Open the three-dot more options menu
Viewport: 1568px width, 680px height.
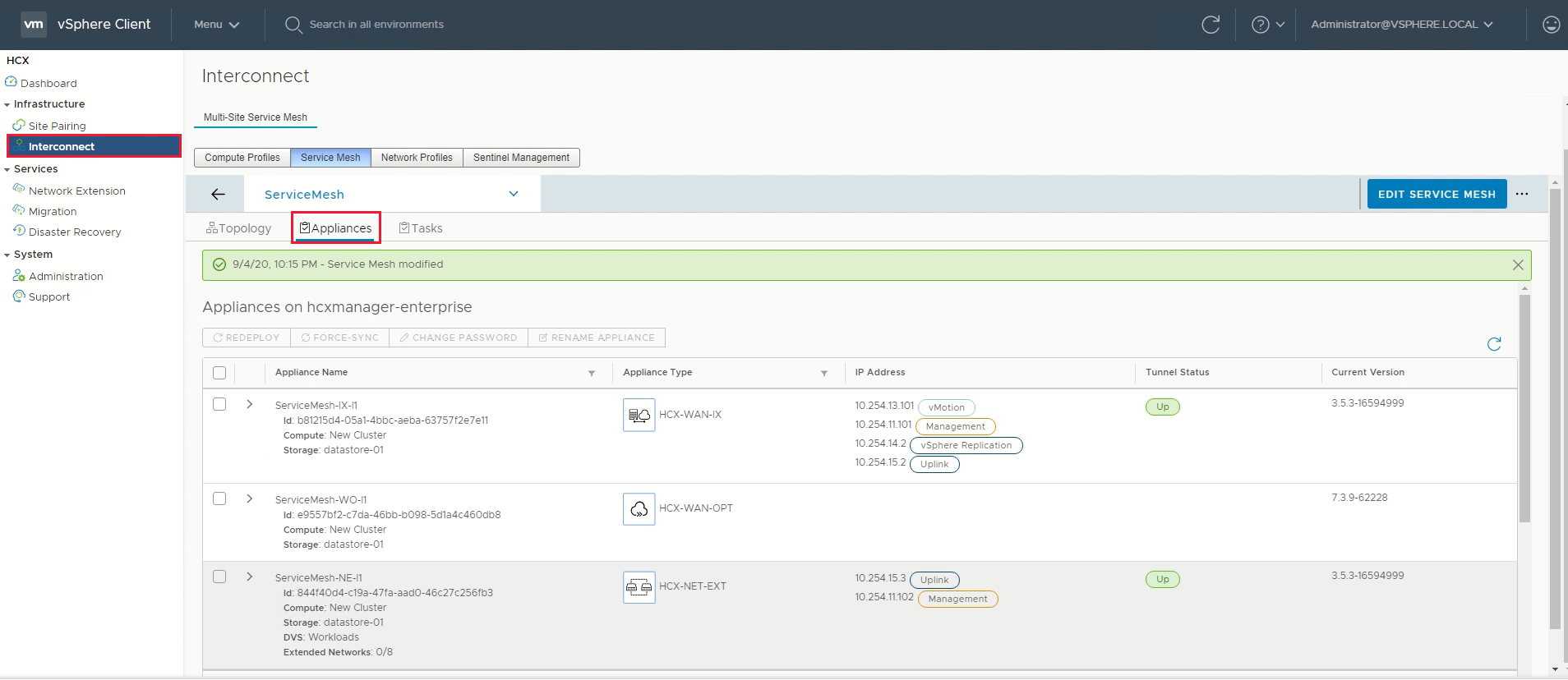click(x=1522, y=195)
